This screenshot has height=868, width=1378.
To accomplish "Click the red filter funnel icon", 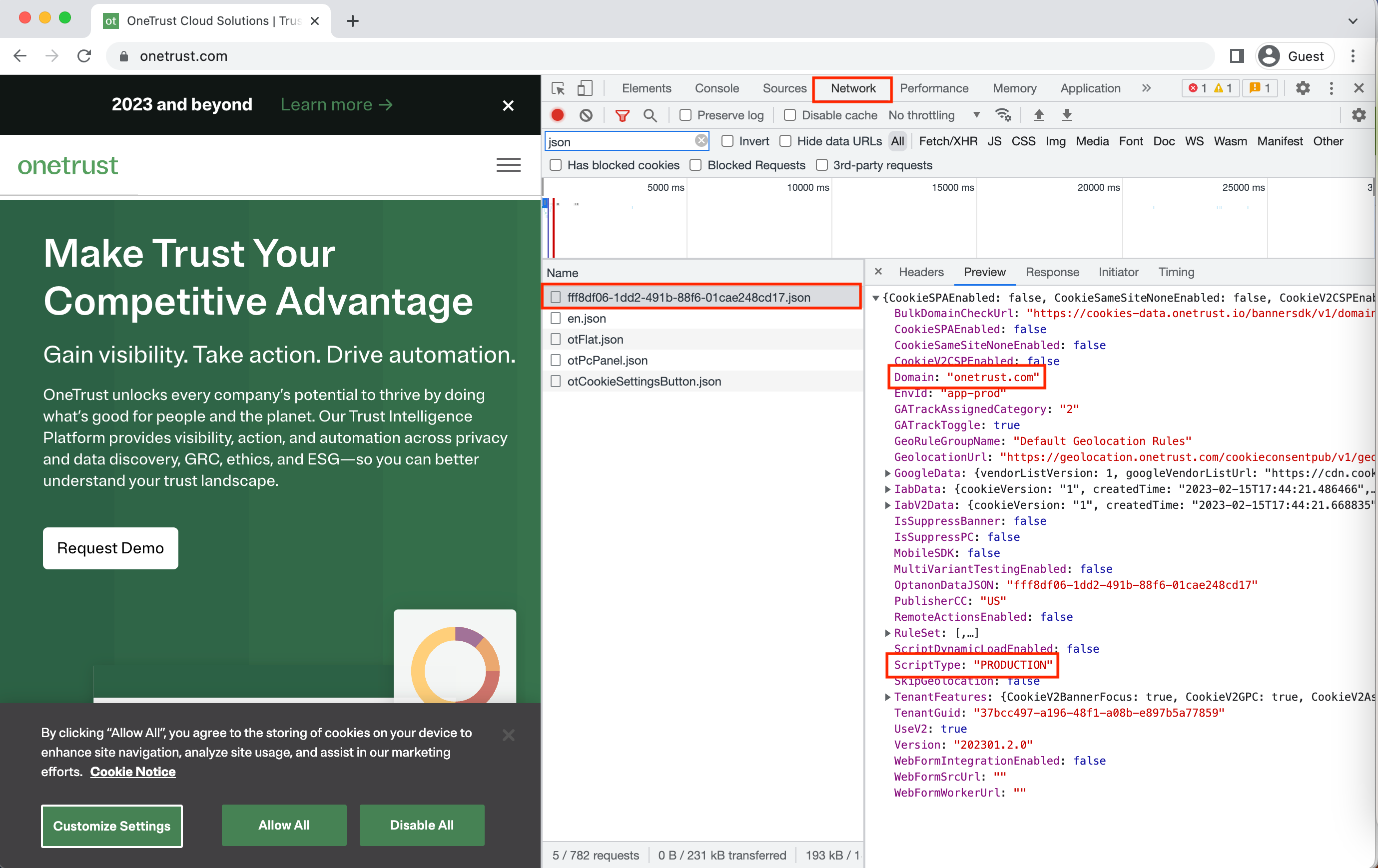I will pos(622,115).
